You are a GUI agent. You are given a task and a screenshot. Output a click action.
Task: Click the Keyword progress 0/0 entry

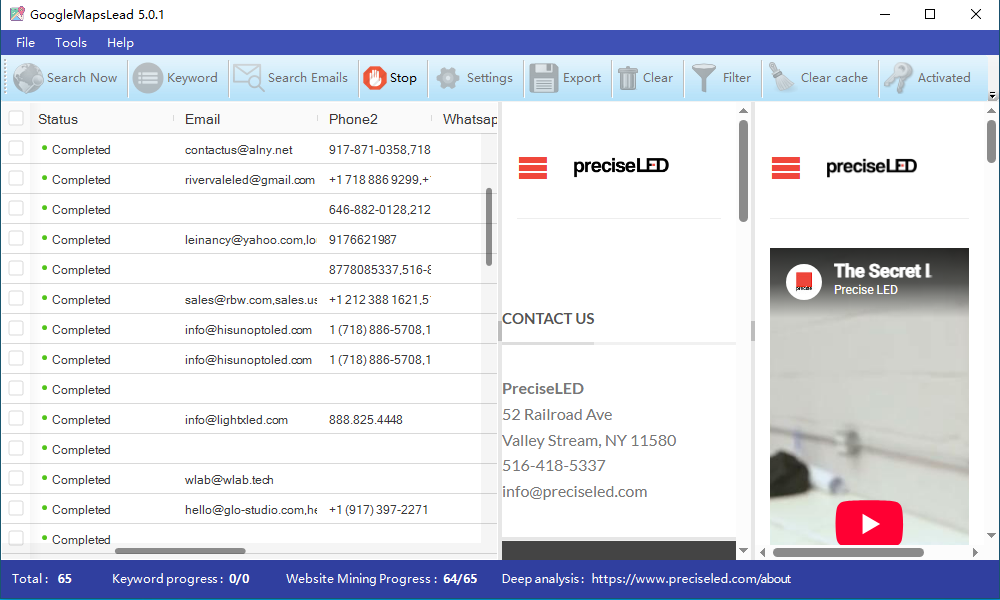180,579
